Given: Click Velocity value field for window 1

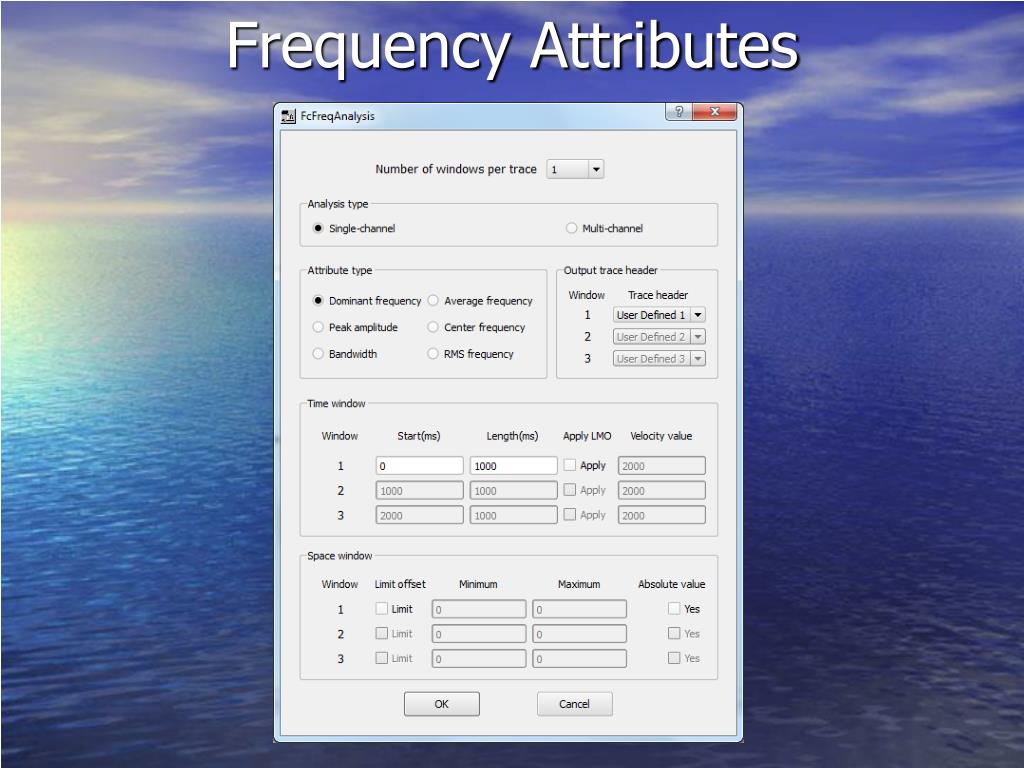Looking at the screenshot, I should [662, 466].
